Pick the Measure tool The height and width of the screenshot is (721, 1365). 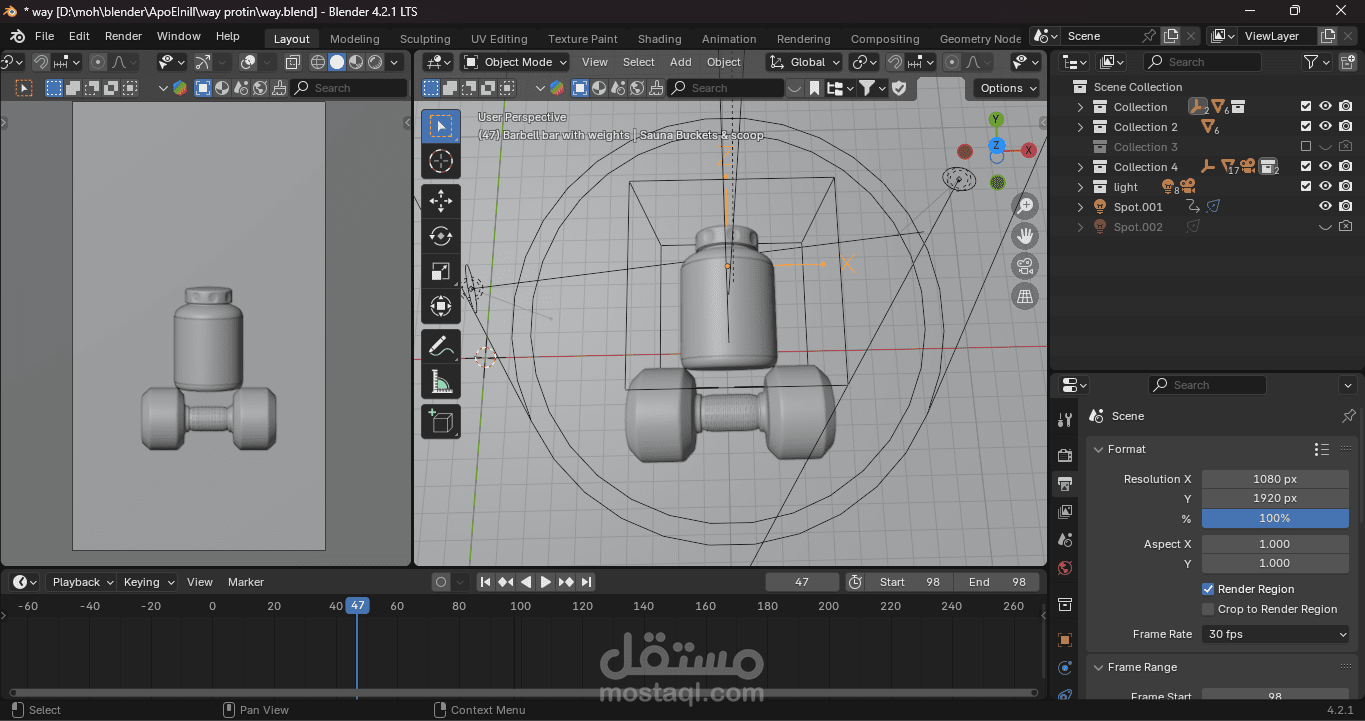tap(440, 382)
